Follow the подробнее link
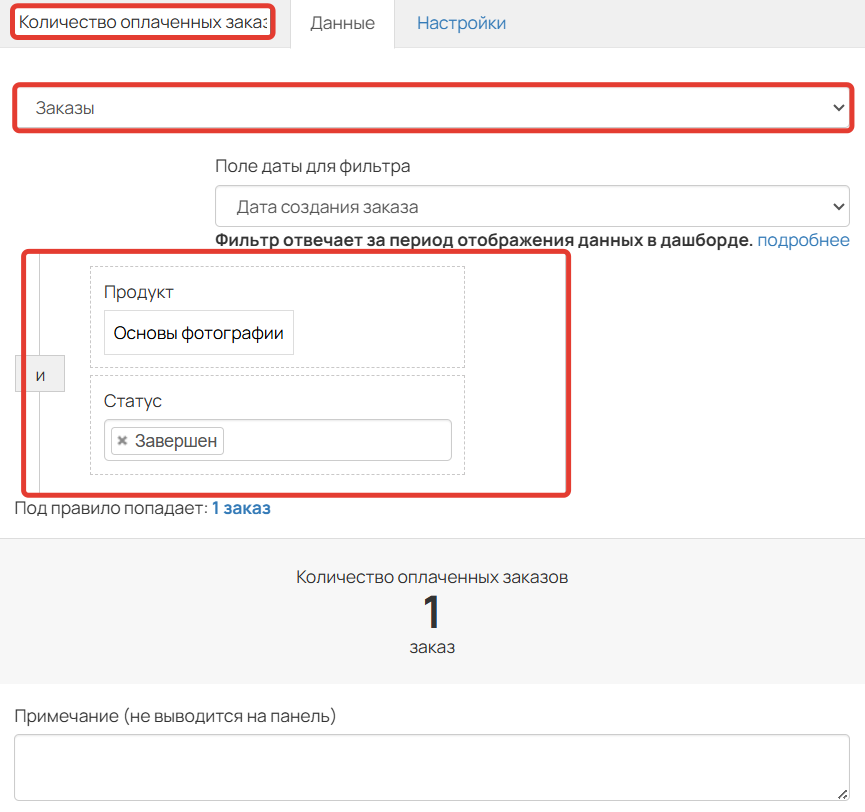 tap(803, 240)
